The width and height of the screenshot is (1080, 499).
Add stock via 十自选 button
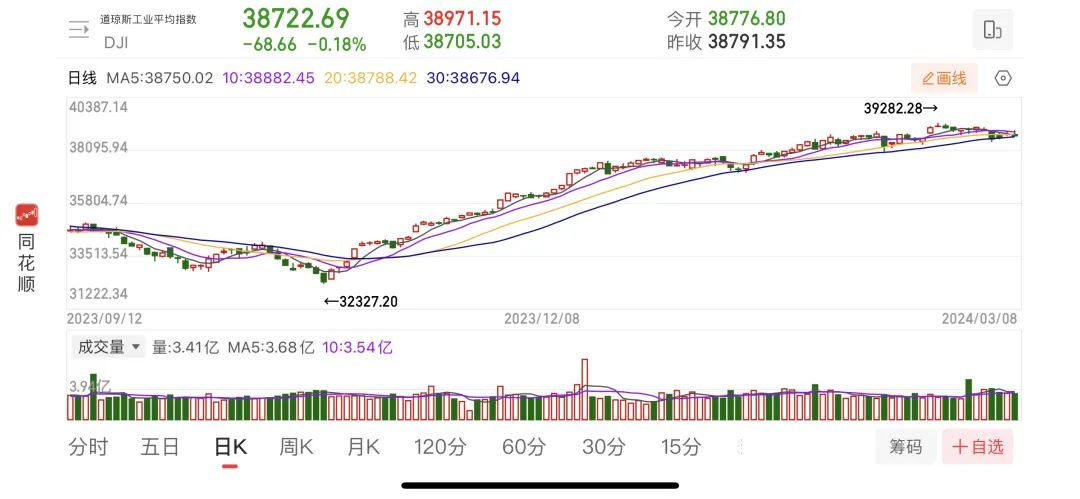[978, 447]
